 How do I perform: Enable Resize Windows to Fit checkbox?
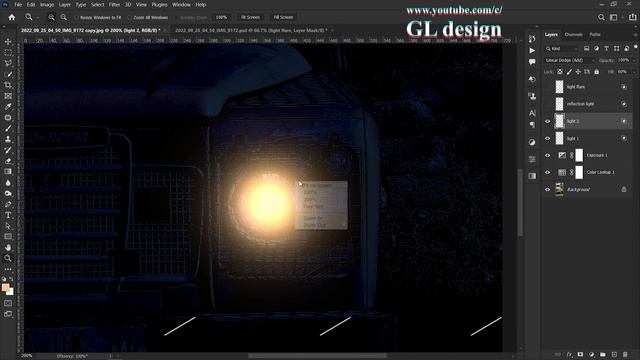[76, 18]
